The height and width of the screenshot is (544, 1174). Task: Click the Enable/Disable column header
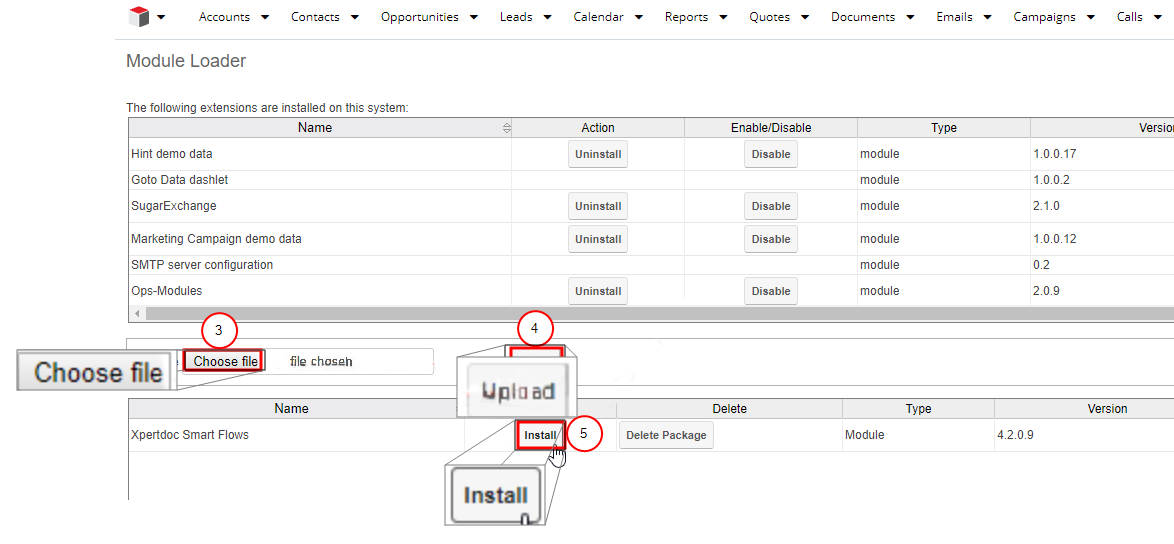[x=770, y=128]
